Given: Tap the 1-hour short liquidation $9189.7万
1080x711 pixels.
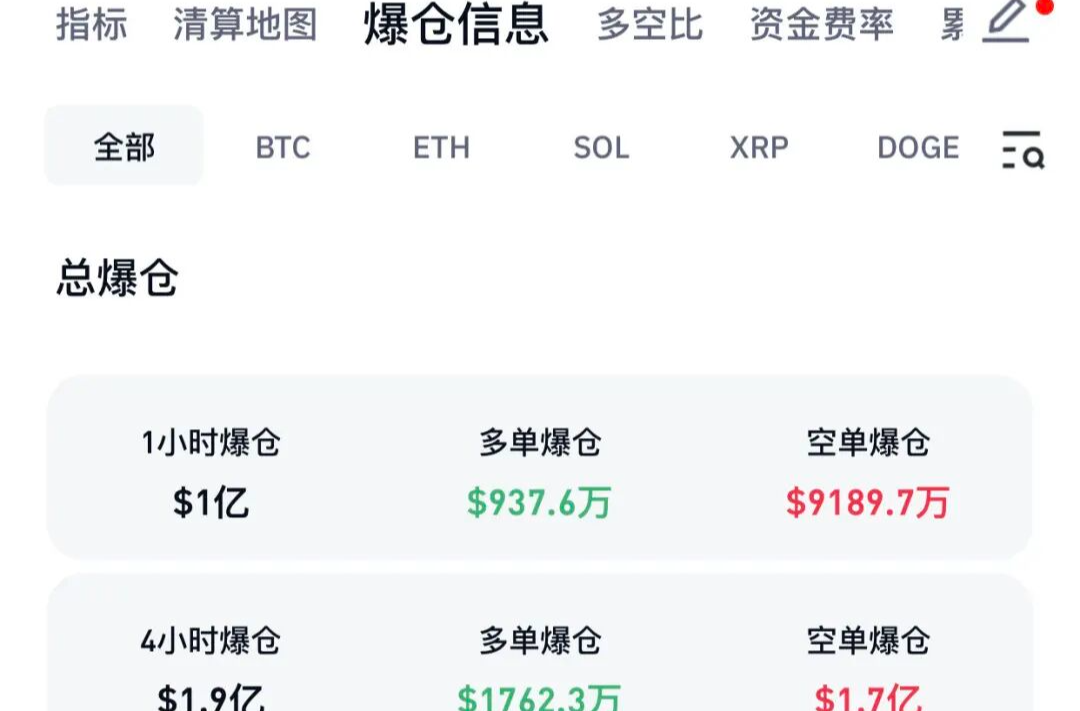Looking at the screenshot, I should tap(867, 503).
